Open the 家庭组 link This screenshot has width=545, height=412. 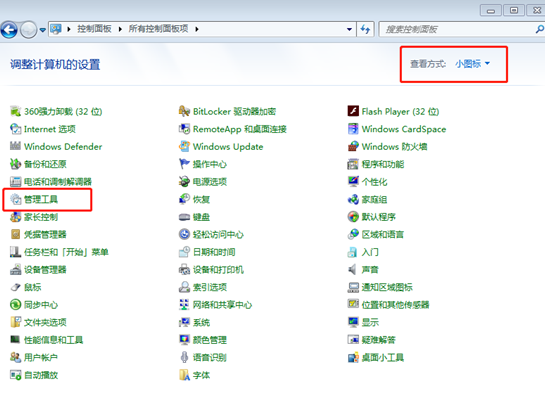click(x=375, y=200)
